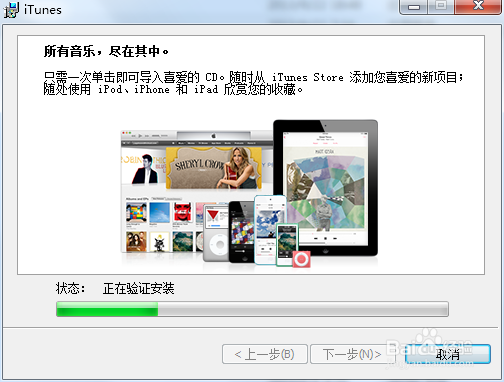Screen dimensions: 504x382
Task: Click the iTunes installer icon in title bar
Action: coord(11,10)
